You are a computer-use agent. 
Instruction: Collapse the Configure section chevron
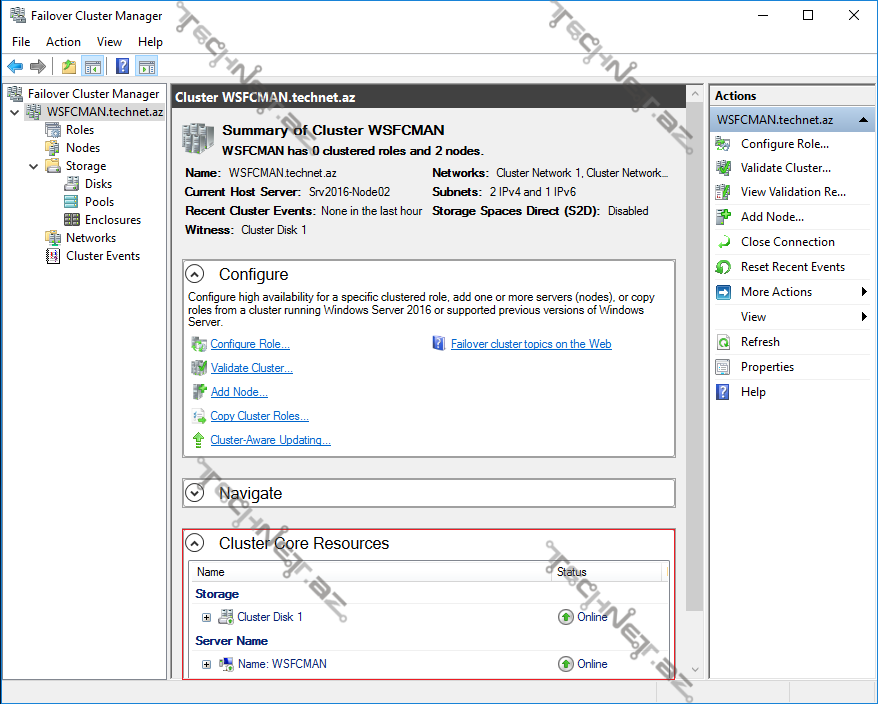[x=196, y=273]
